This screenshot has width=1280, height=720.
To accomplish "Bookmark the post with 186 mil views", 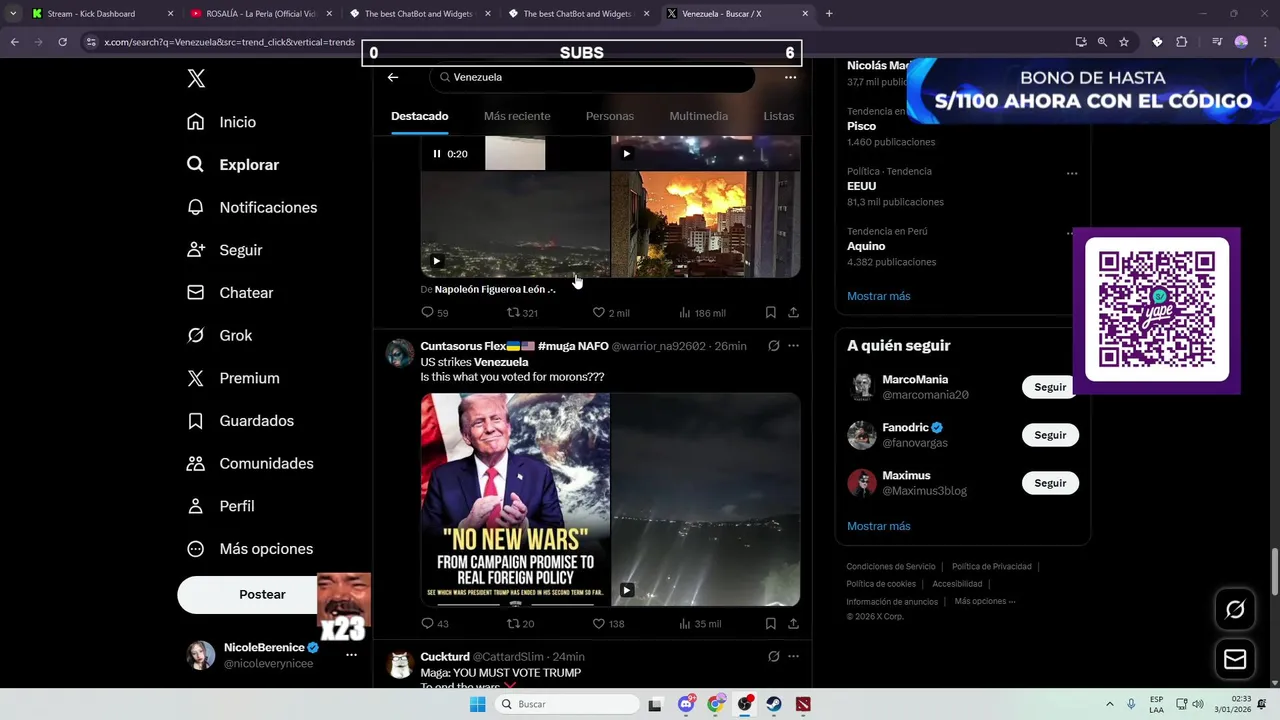I will click(771, 313).
